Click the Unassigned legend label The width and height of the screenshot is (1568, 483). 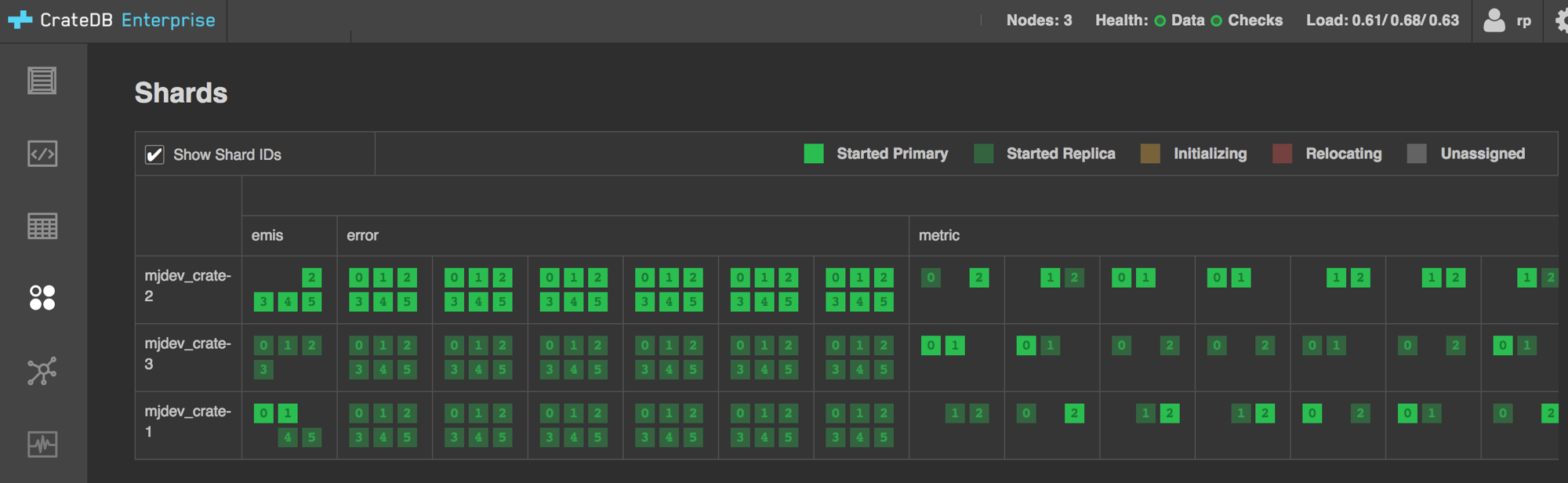pyautogui.click(x=1483, y=154)
